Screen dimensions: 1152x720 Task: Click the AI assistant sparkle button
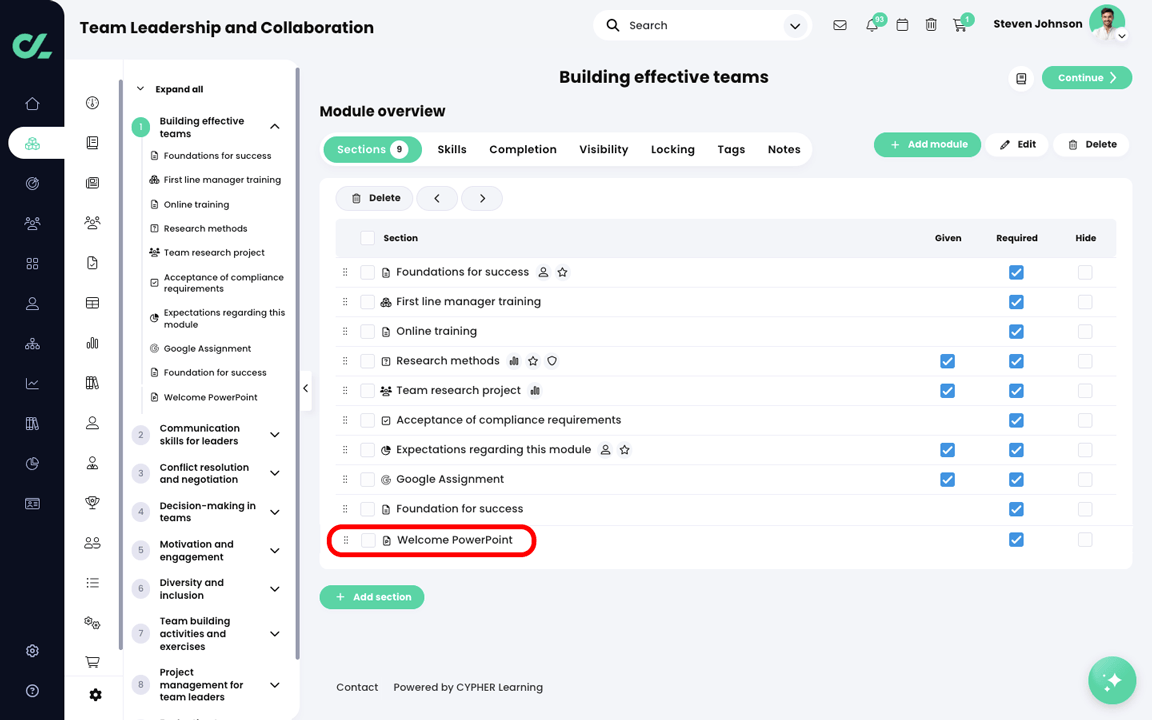[1112, 680]
